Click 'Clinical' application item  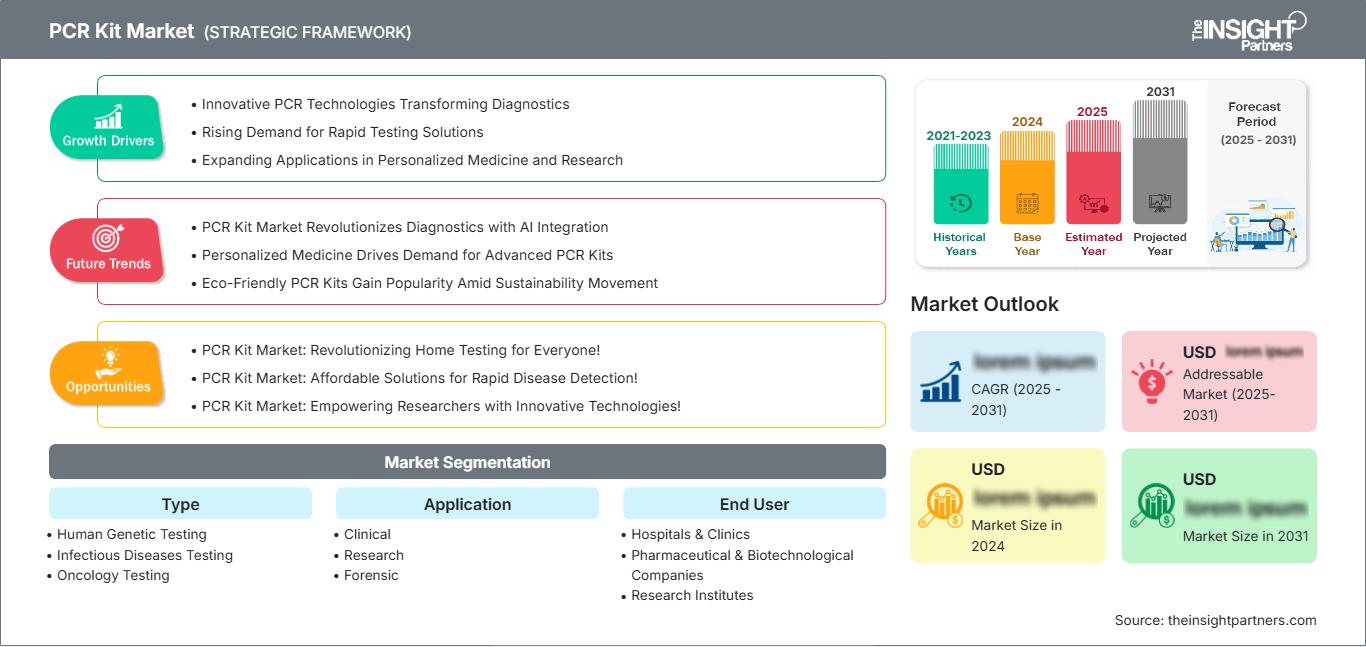[x=367, y=535]
